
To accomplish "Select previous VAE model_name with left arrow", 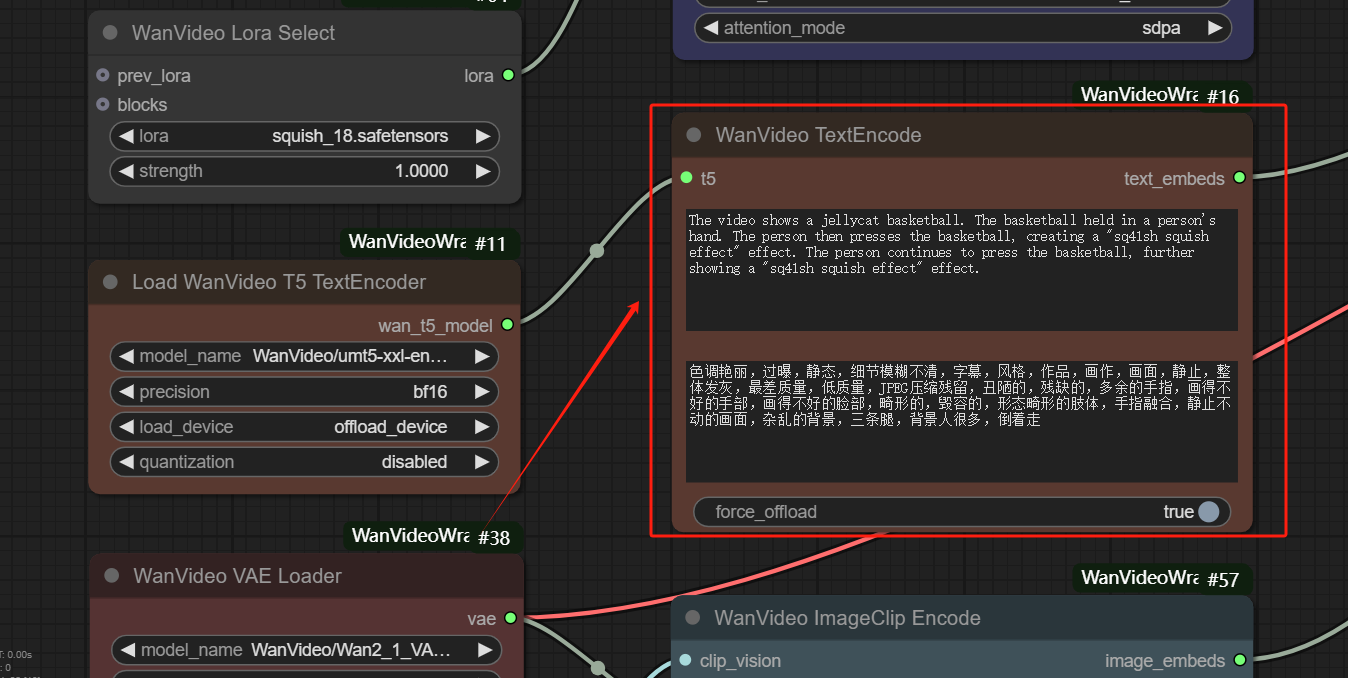I will tap(128, 650).
